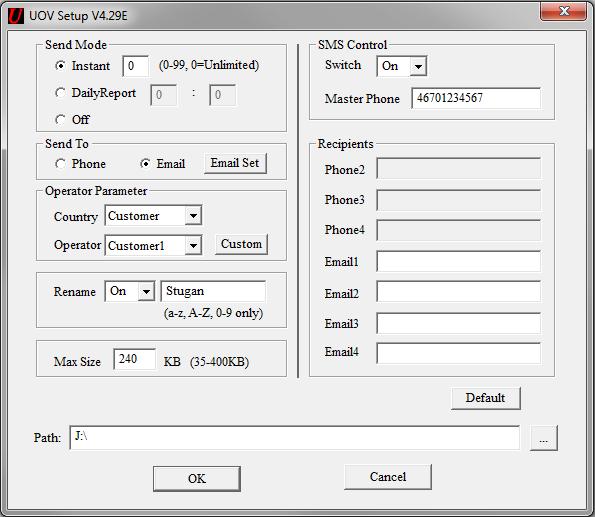The width and height of the screenshot is (595, 517).
Task: Click the UOV app icon in title bar
Action: coord(16,16)
